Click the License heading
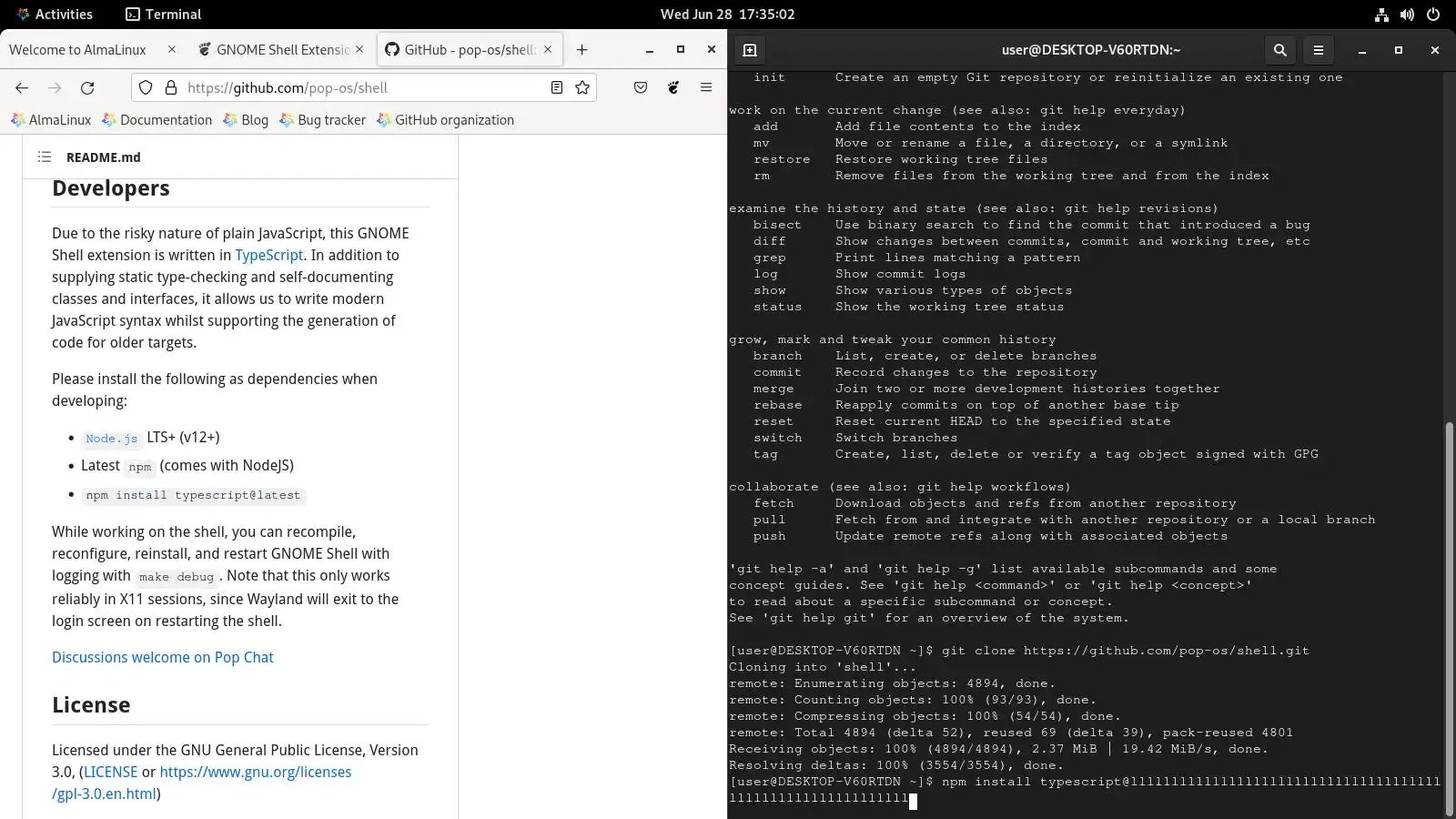1456x819 pixels. (91, 705)
